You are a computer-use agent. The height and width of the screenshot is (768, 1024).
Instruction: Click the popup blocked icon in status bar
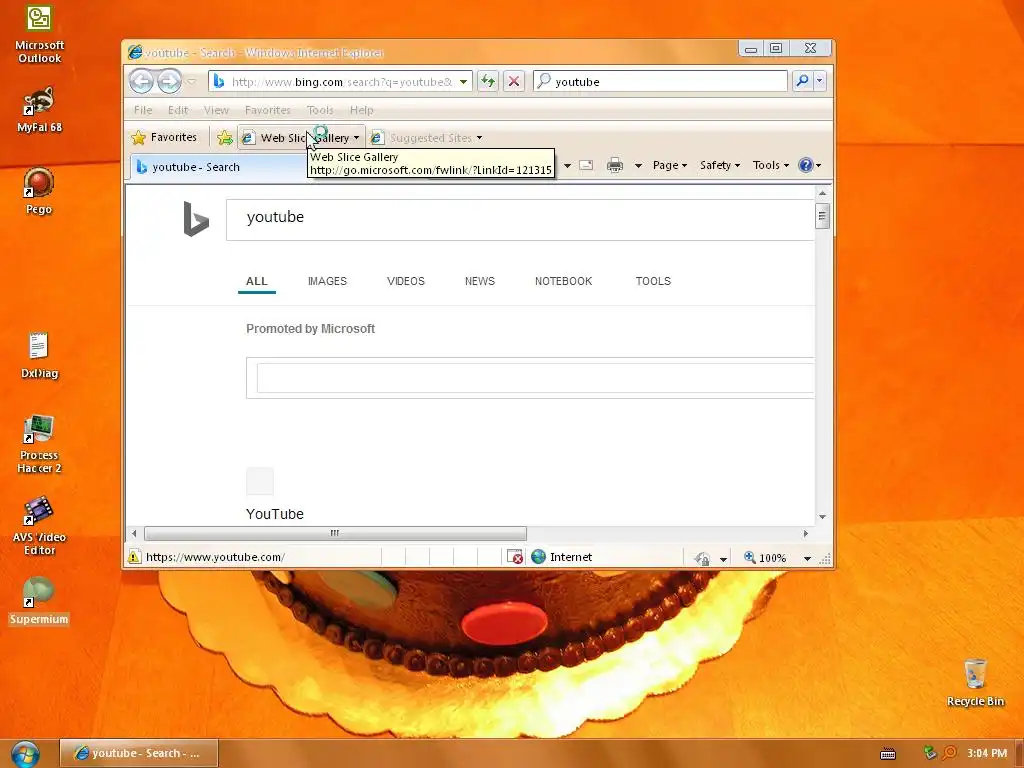click(x=515, y=557)
